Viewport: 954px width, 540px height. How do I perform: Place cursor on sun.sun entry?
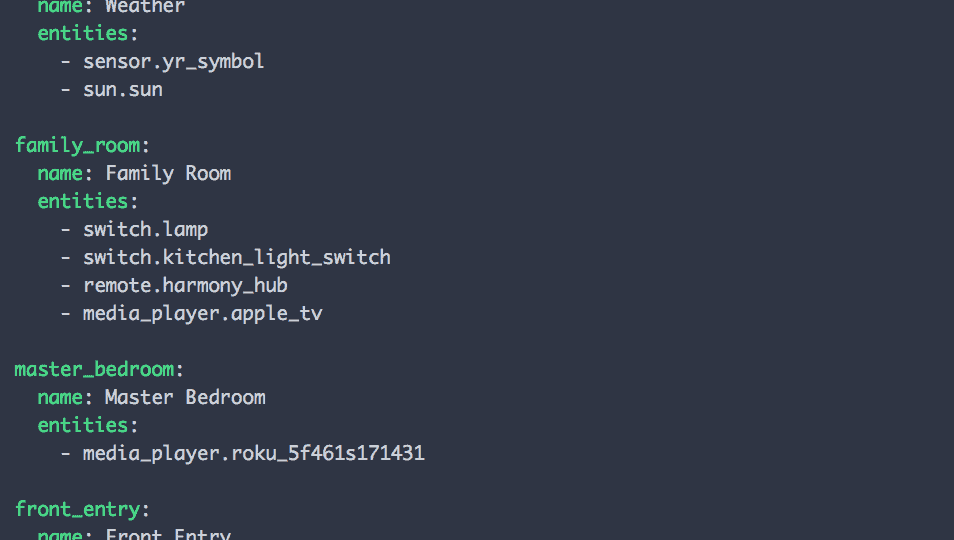click(x=123, y=90)
